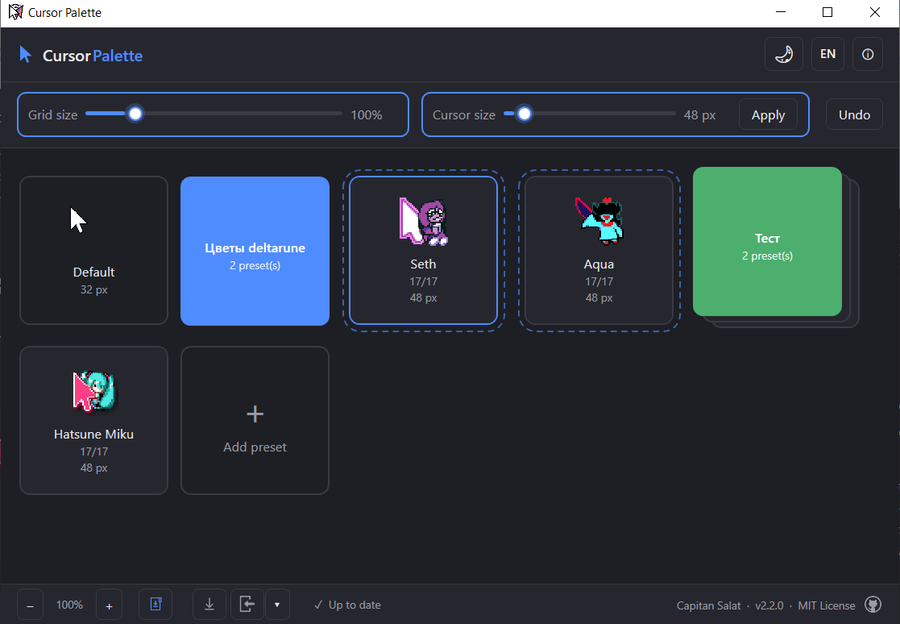
Task: Switch language via the EN button
Action: 827,54
